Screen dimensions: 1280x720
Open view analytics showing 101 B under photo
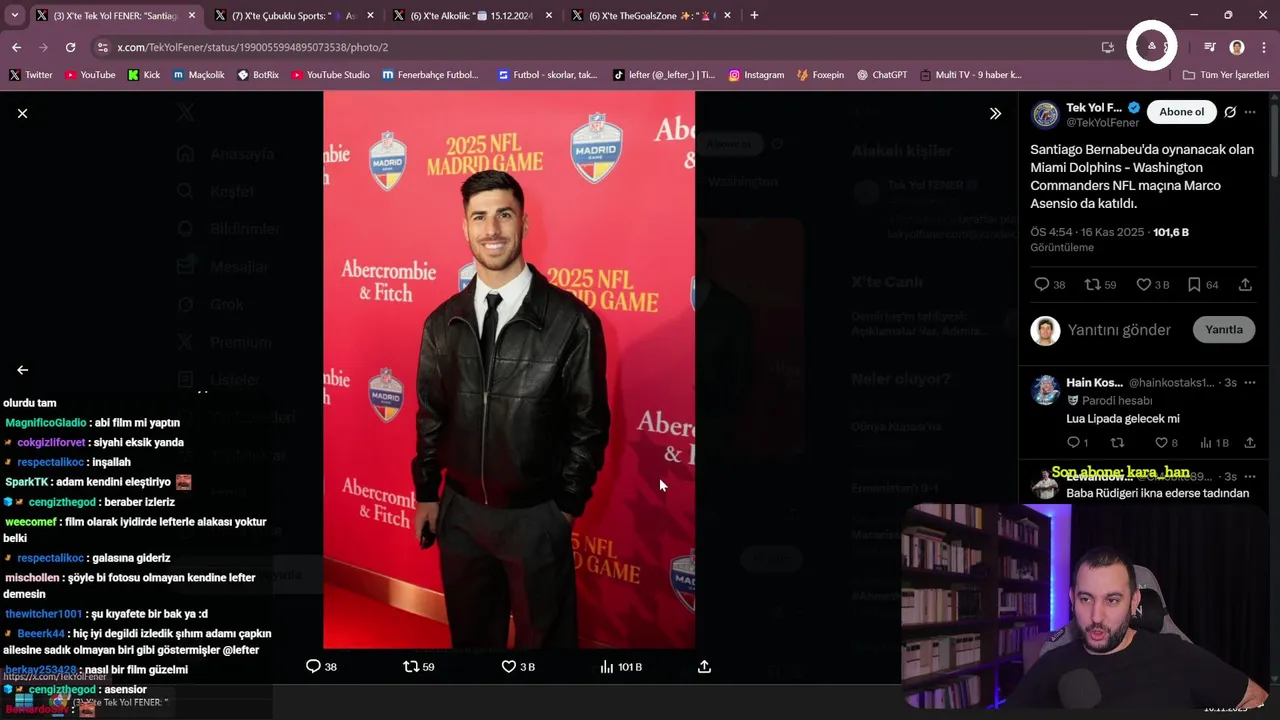[620, 666]
